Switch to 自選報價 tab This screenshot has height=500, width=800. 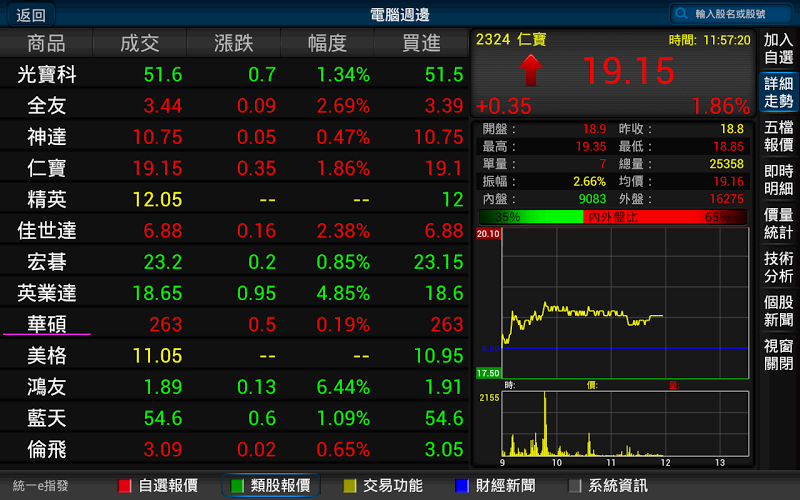[x=158, y=486]
